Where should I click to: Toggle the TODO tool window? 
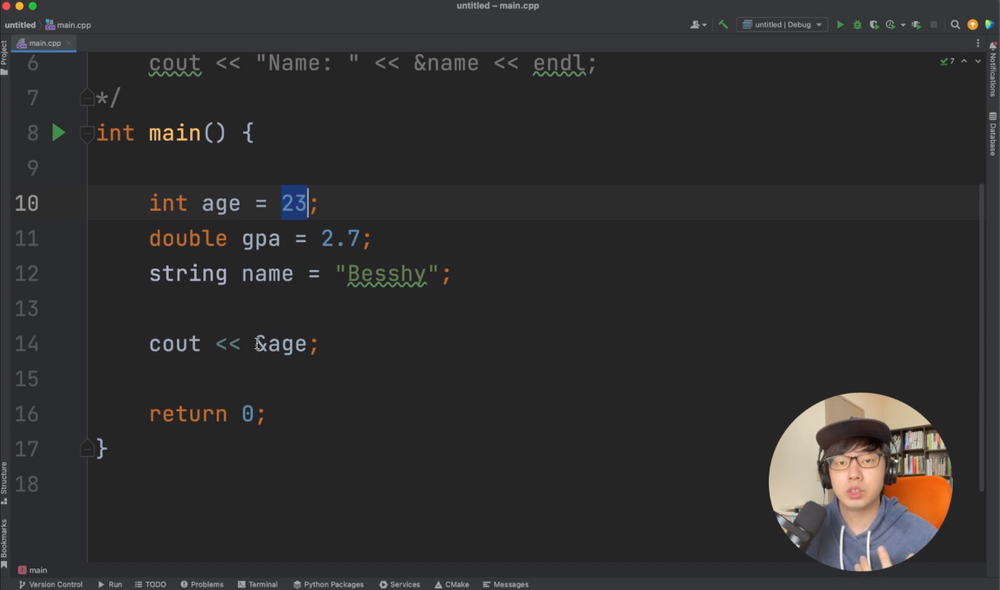click(x=151, y=584)
